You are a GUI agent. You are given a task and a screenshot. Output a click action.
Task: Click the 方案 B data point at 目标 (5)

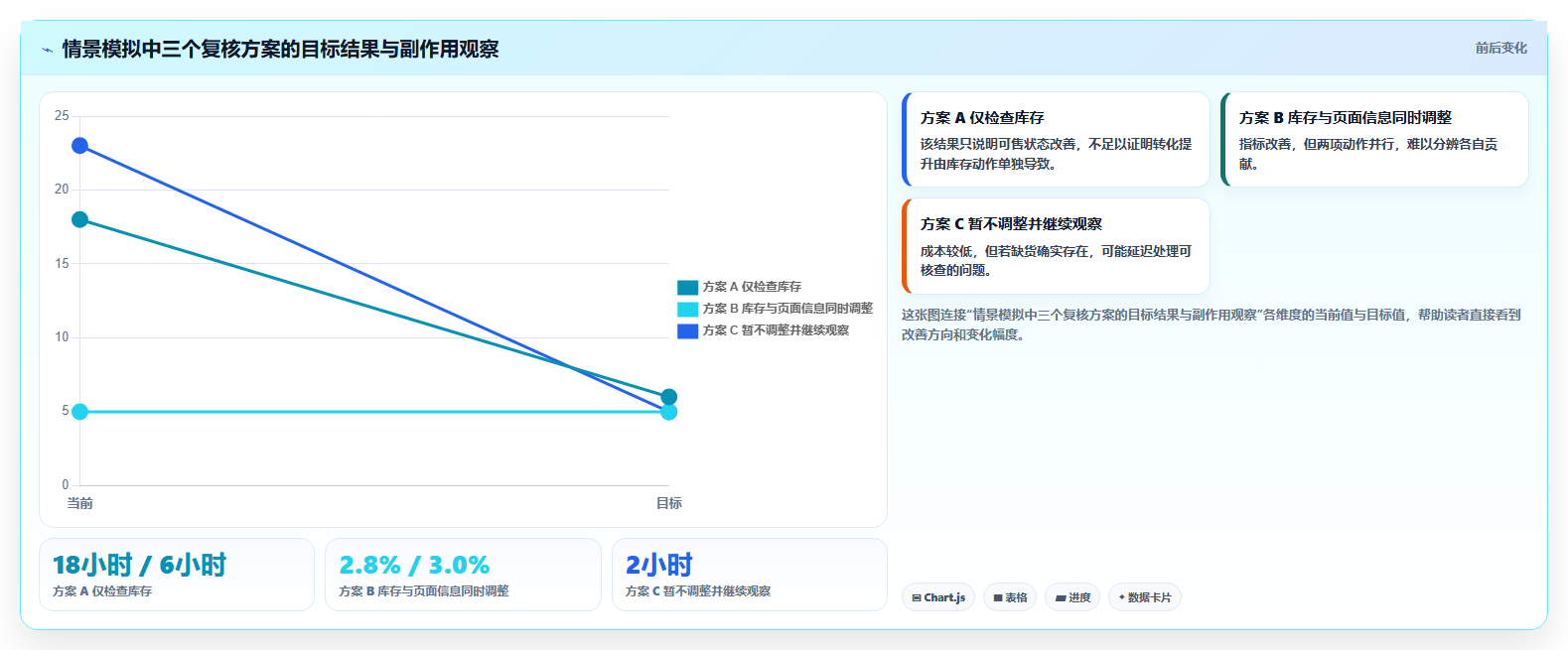click(x=669, y=412)
